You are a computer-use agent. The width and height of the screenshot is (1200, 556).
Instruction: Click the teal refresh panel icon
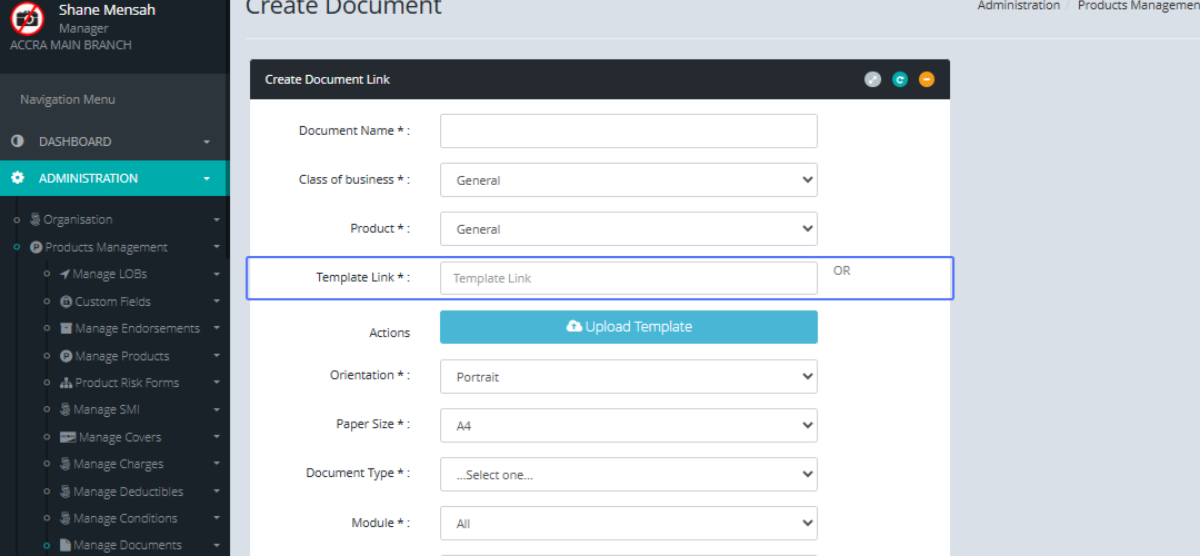899,80
